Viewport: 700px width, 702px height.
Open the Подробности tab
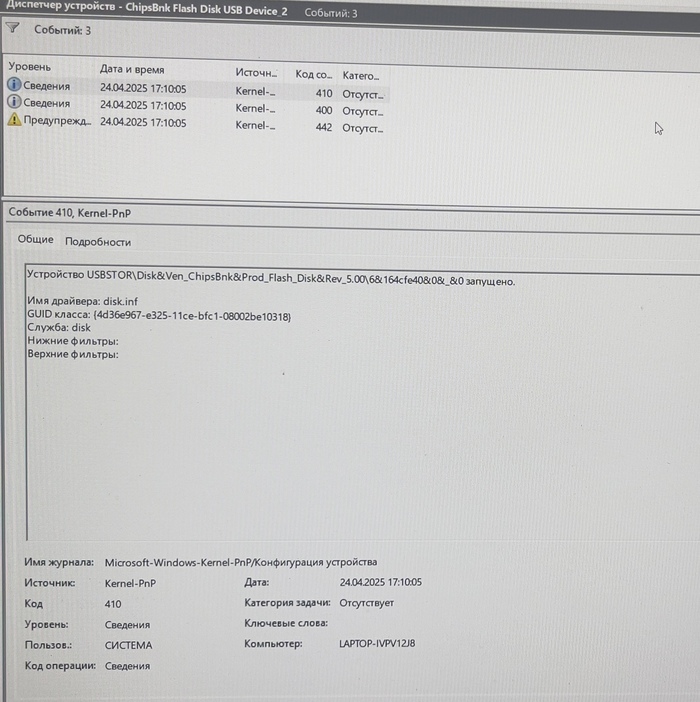[98, 241]
